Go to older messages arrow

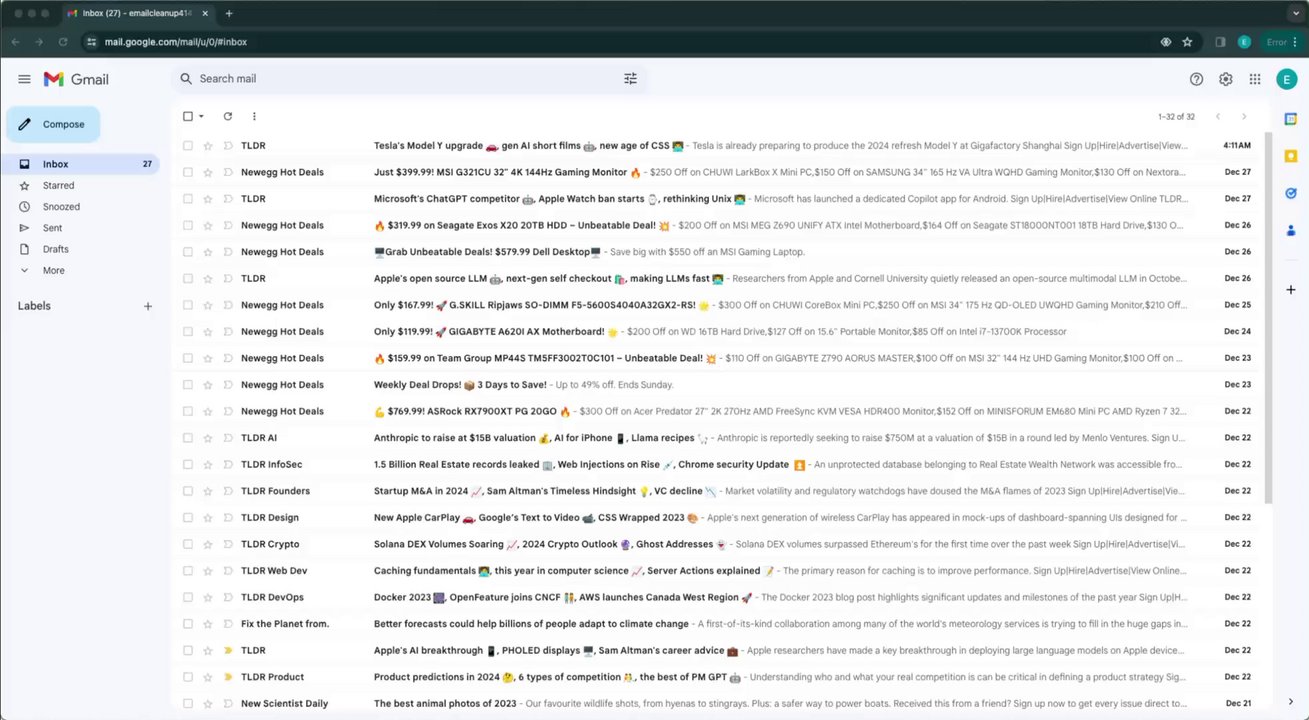[x=1243, y=117]
